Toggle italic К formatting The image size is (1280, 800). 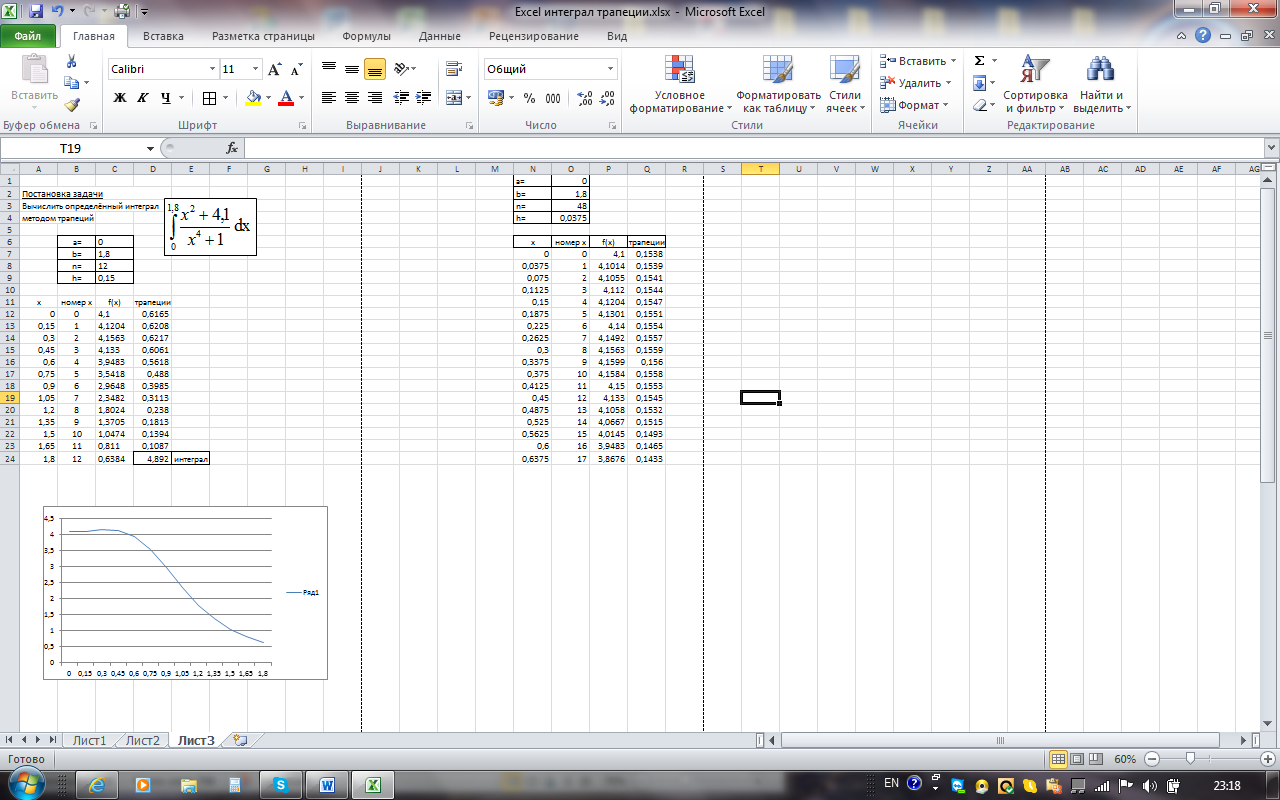click(142, 98)
